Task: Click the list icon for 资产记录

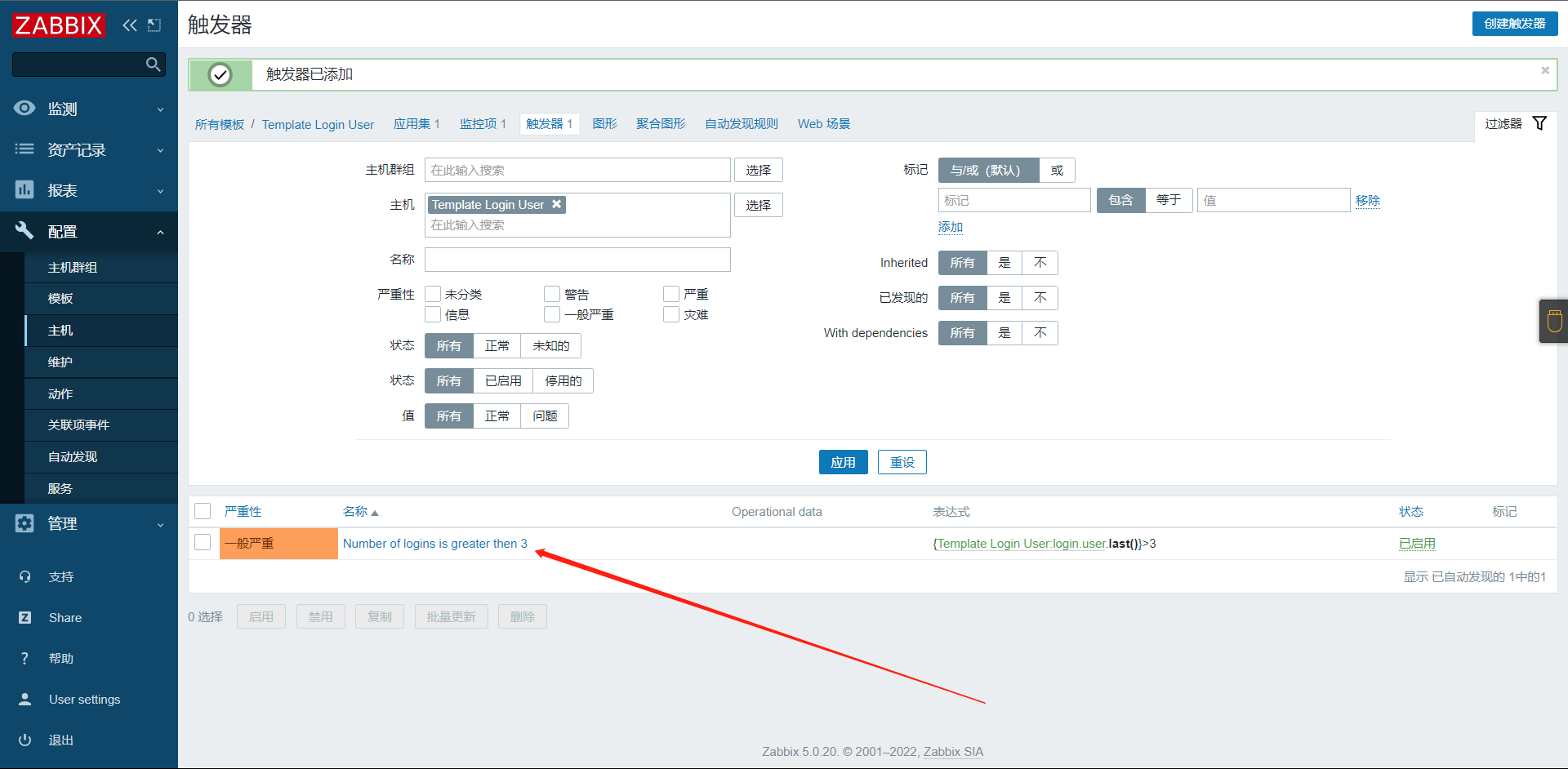Action: (24, 149)
